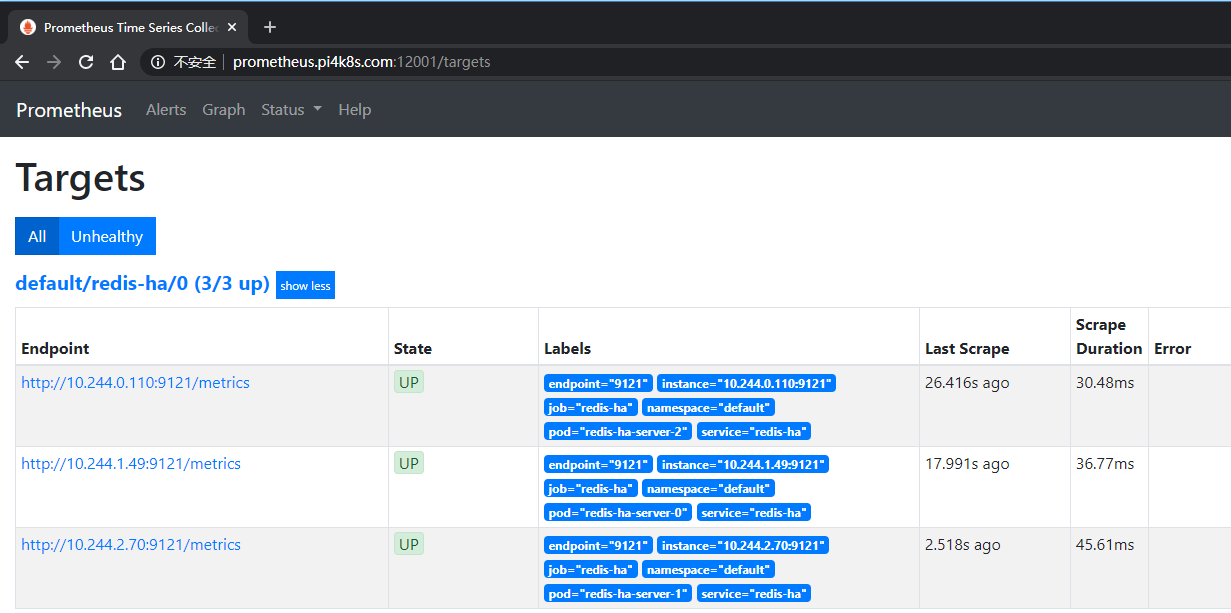Filter to Unhealthy targets only

coord(107,236)
